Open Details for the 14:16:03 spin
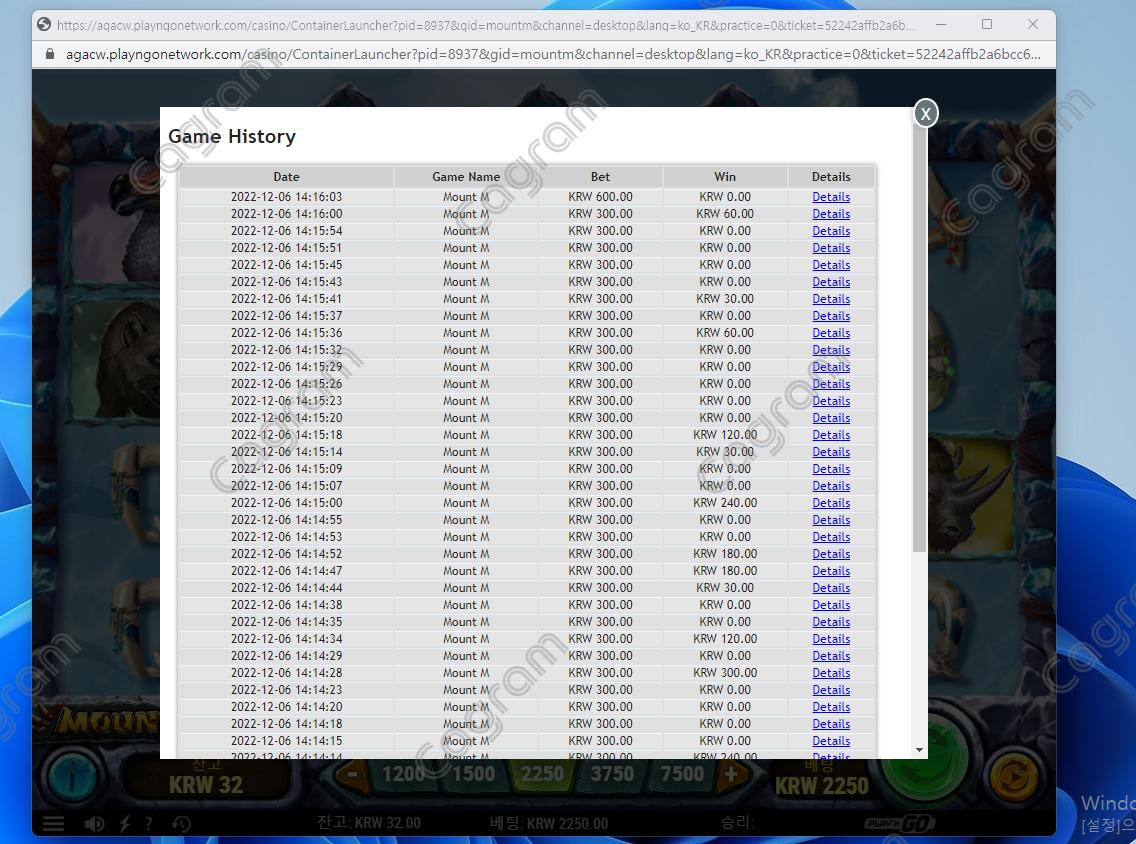 (831, 197)
